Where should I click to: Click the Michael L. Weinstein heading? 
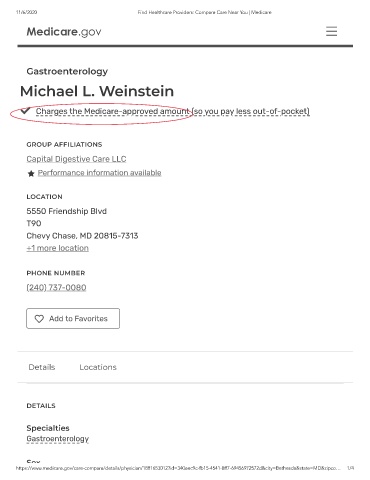tap(97, 91)
